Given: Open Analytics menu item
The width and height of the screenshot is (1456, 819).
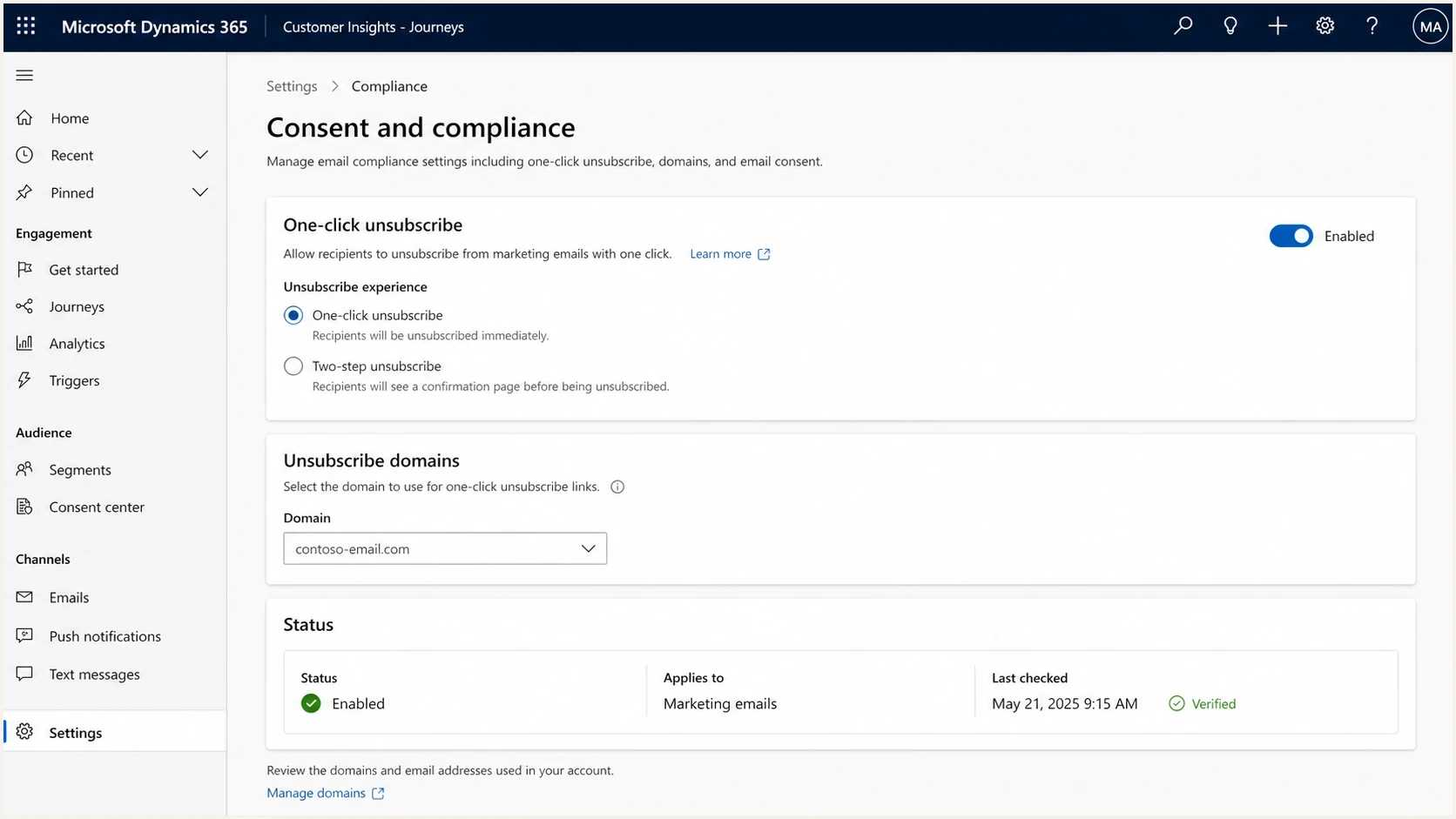Looking at the screenshot, I should [x=77, y=344].
